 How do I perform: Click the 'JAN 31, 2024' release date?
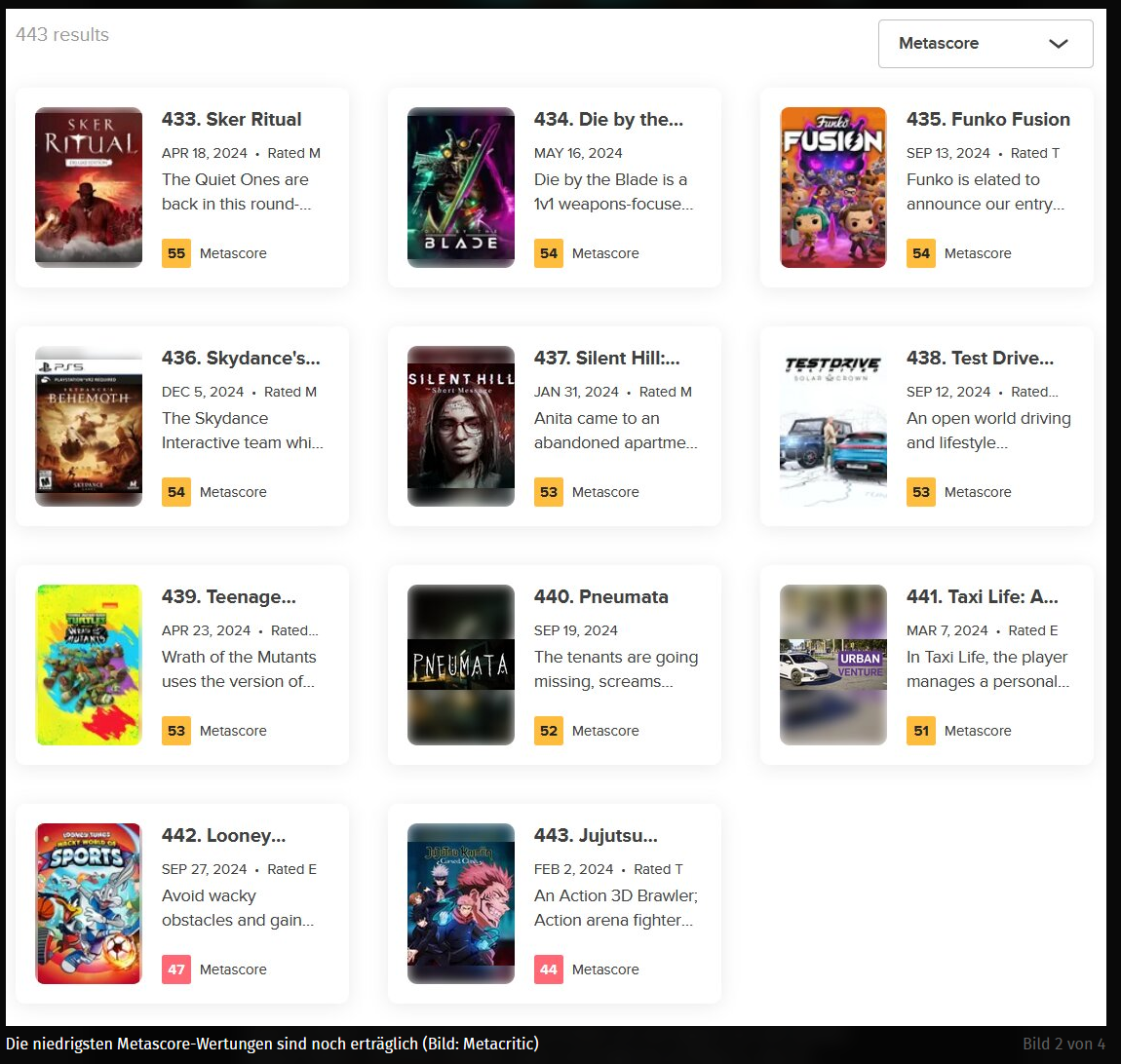point(576,392)
